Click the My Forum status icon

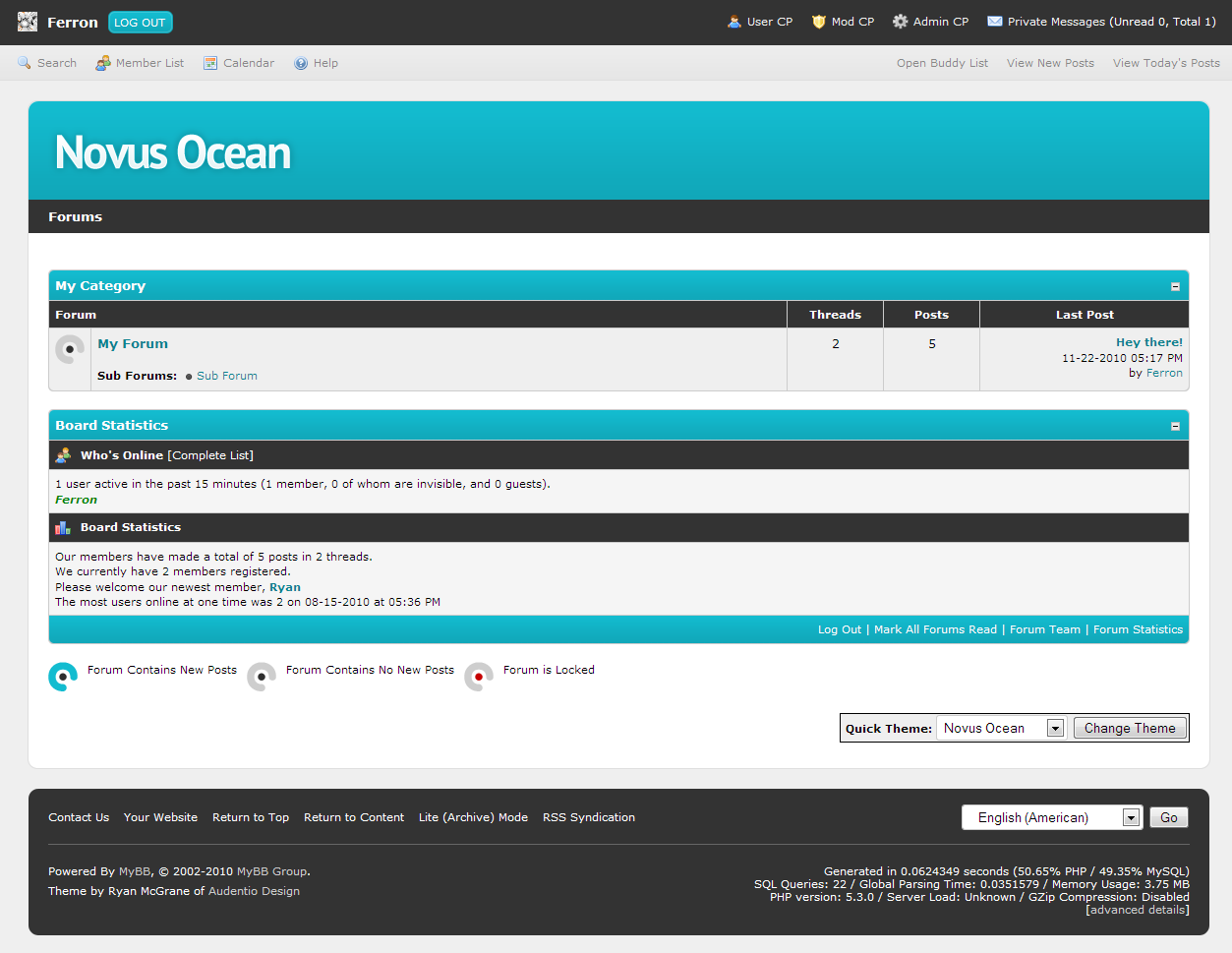(x=70, y=349)
